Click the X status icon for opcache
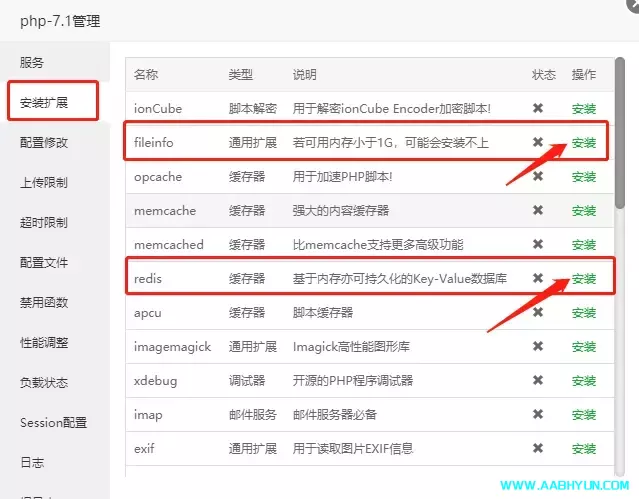Viewport: 639px width, 499px height. coord(538,176)
